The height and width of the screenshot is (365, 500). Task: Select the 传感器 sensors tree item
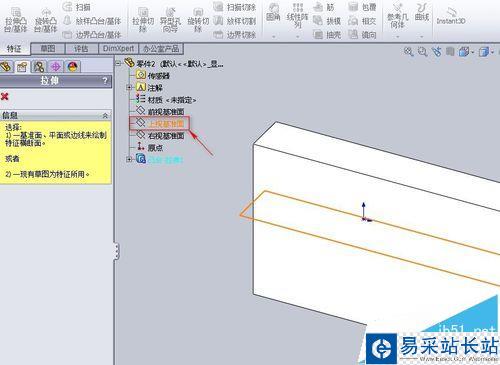click(153, 75)
